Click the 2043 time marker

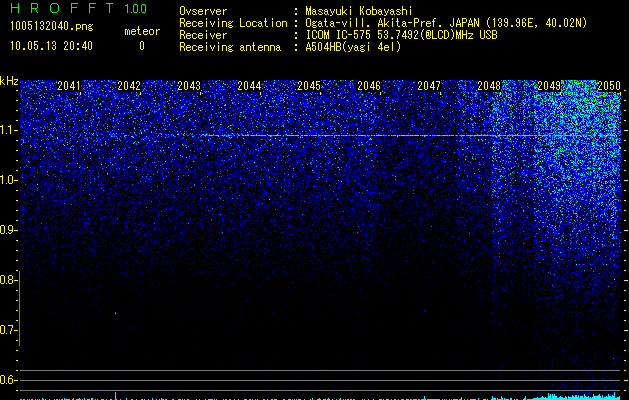(x=189, y=86)
